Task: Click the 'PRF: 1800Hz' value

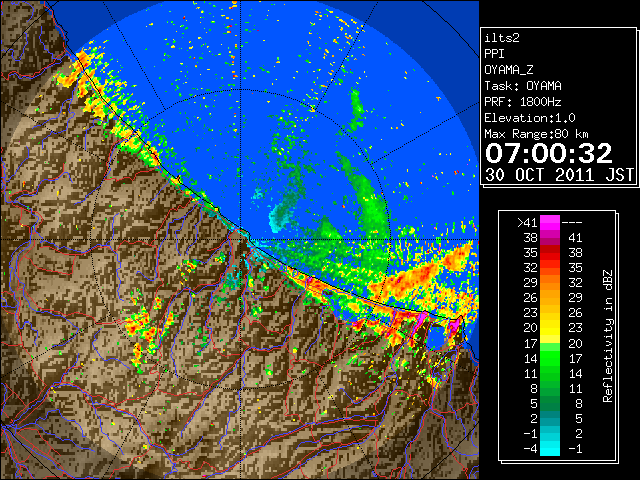Action: click(x=523, y=102)
